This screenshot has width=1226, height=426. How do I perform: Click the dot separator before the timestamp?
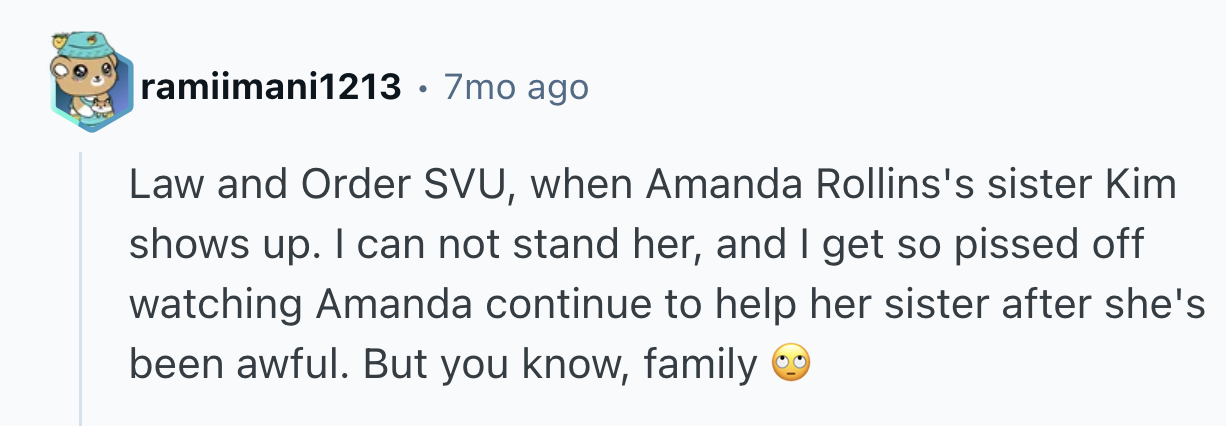click(423, 90)
